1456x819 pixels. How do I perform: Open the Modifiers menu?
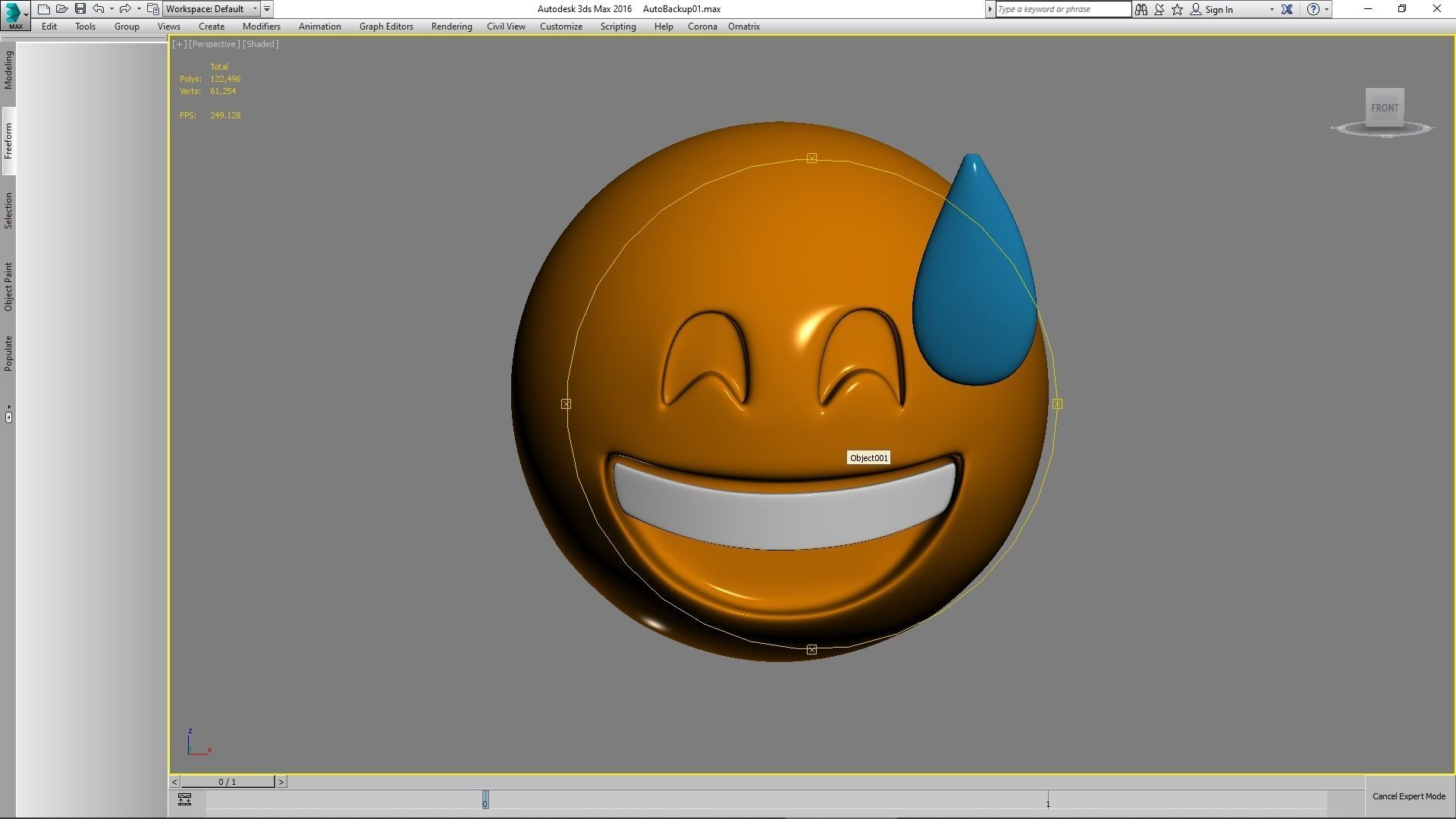(262, 27)
